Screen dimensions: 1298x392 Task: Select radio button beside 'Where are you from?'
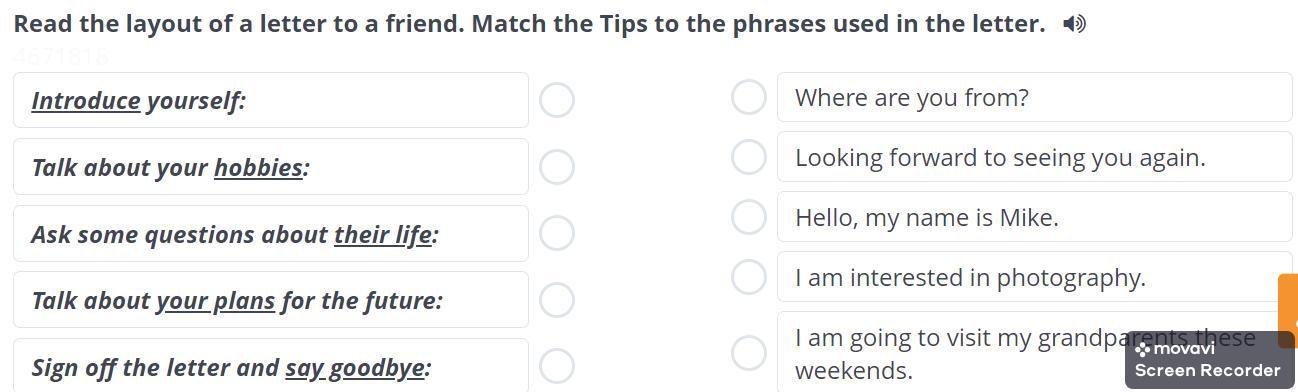pyautogui.click(x=749, y=97)
